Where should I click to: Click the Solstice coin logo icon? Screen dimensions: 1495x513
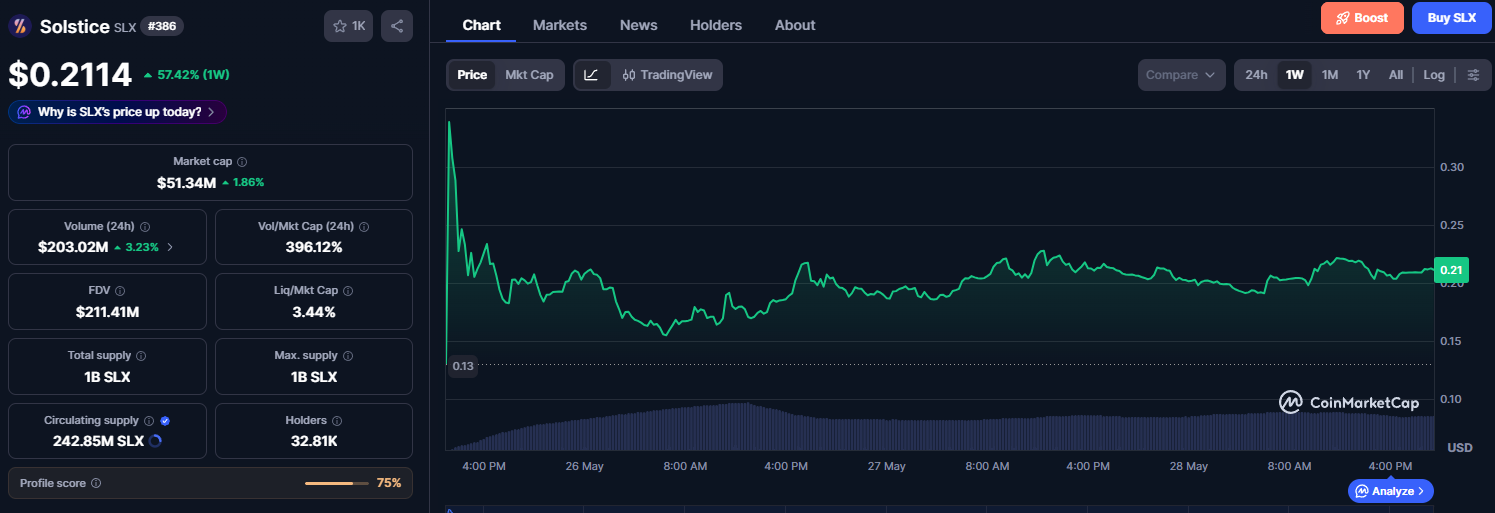[x=19, y=26]
